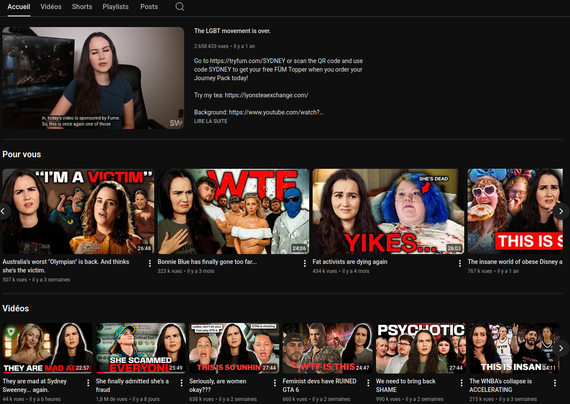The width and height of the screenshot is (570, 404).
Task: Open options menu for GTA 6 video
Action: 368,383
